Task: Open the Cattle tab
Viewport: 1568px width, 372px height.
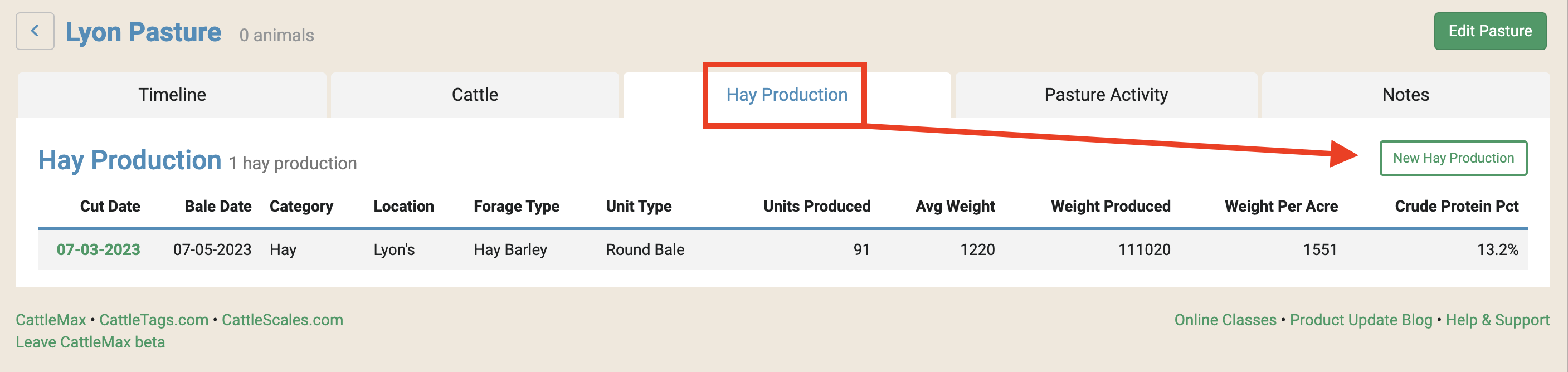Action: 475,94
